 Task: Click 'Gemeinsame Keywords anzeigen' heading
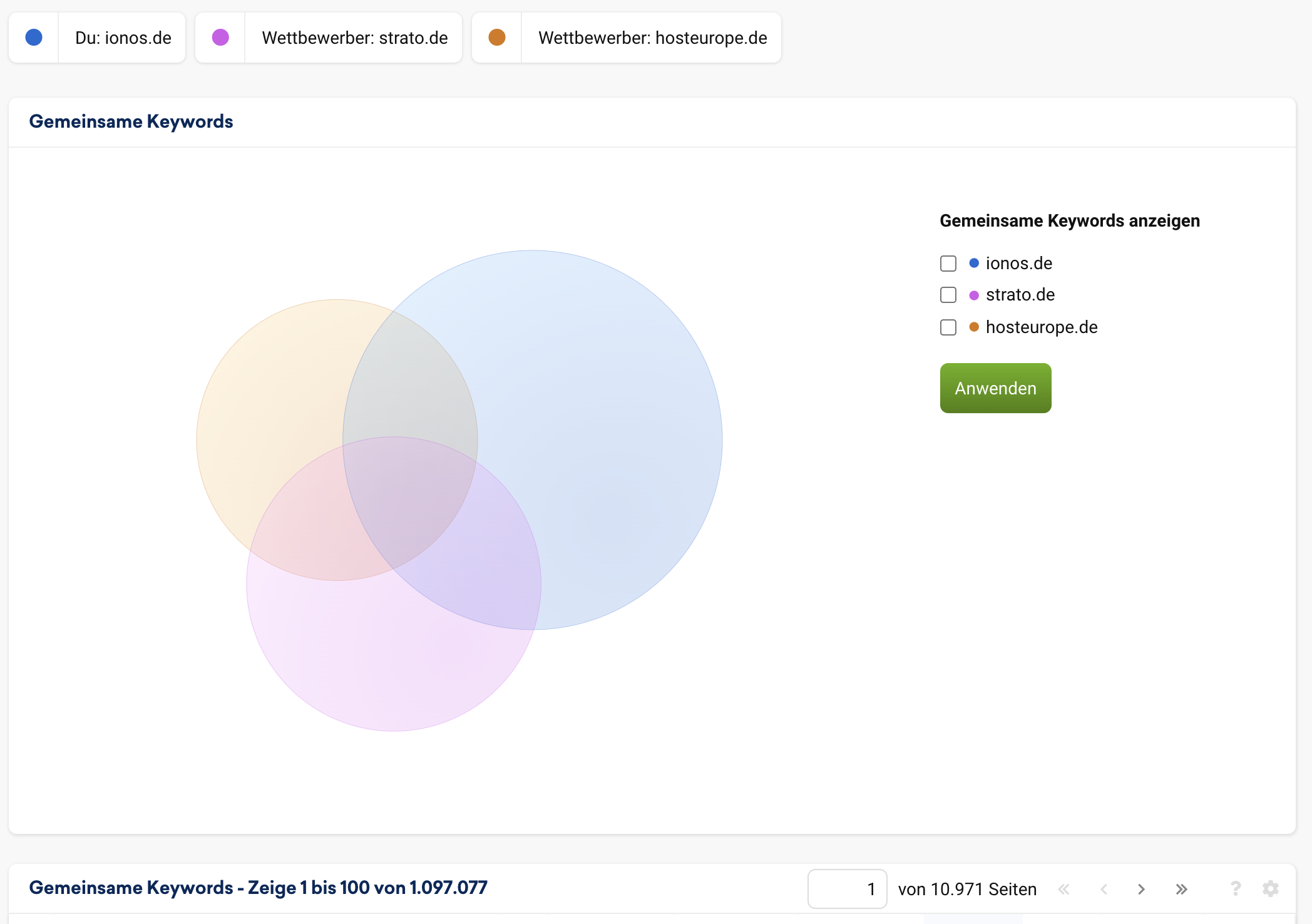[1070, 221]
